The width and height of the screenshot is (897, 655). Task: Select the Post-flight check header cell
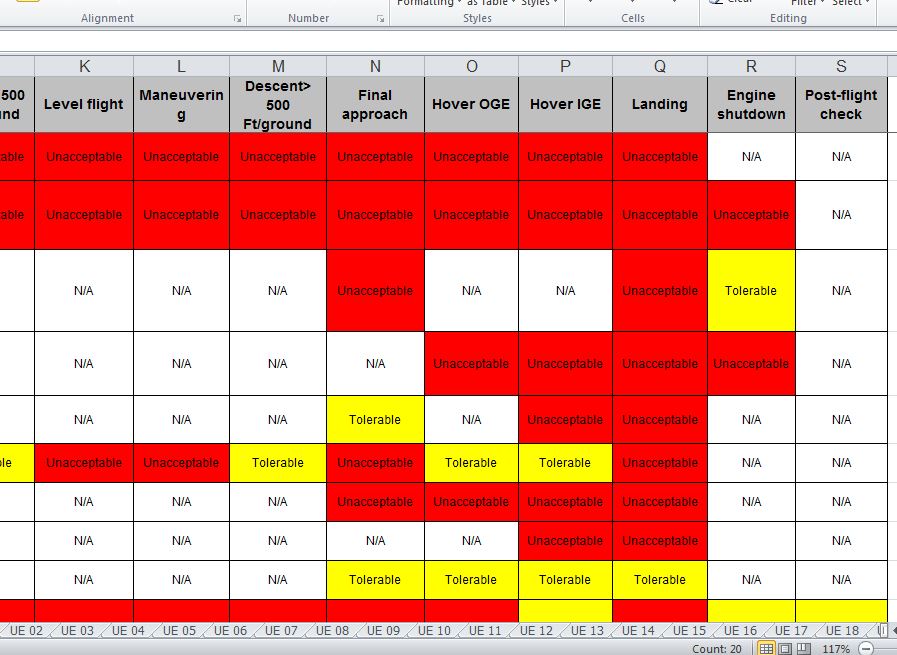tap(841, 104)
